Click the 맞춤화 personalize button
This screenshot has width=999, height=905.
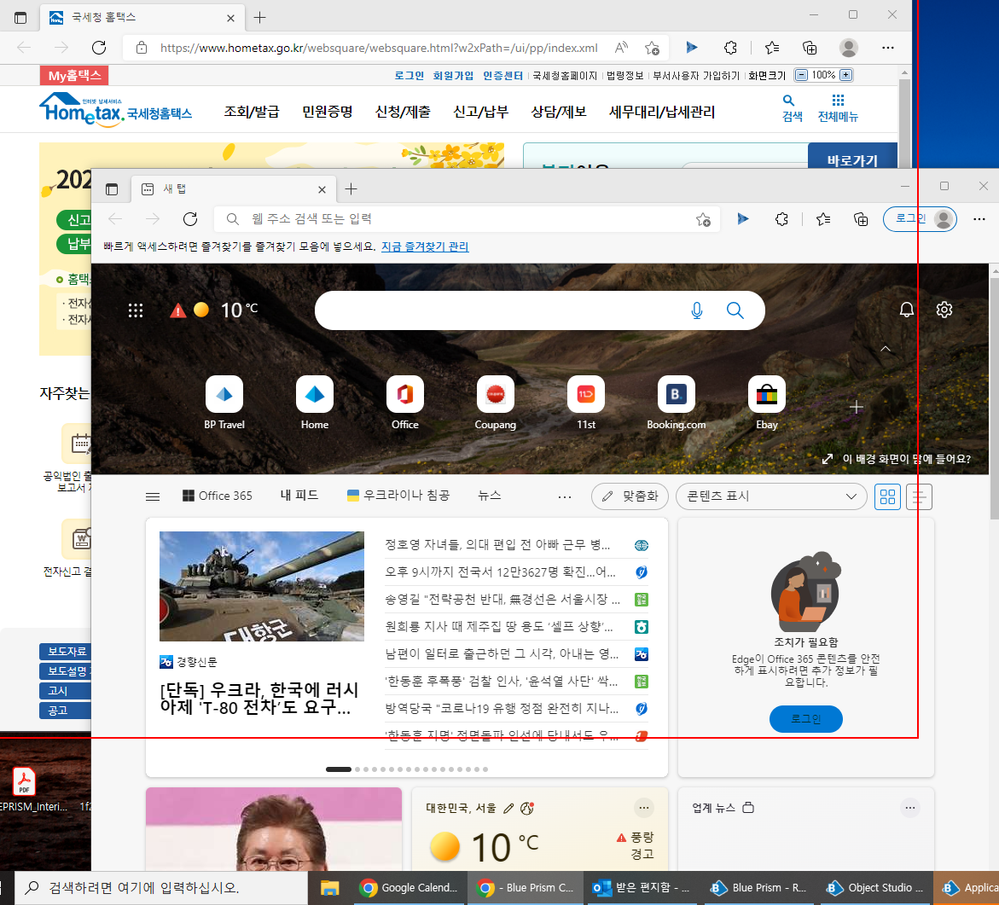click(630, 496)
